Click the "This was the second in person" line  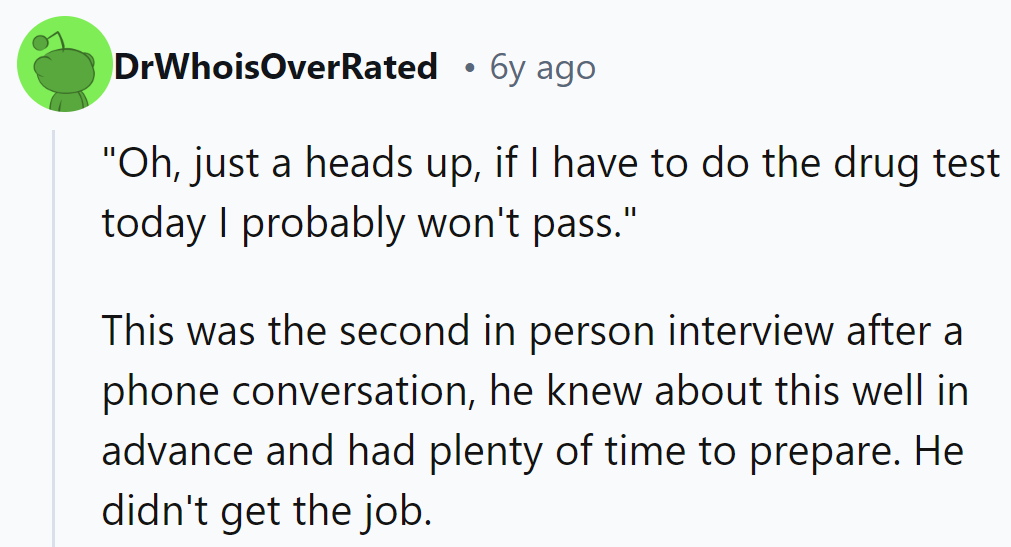(x=532, y=331)
